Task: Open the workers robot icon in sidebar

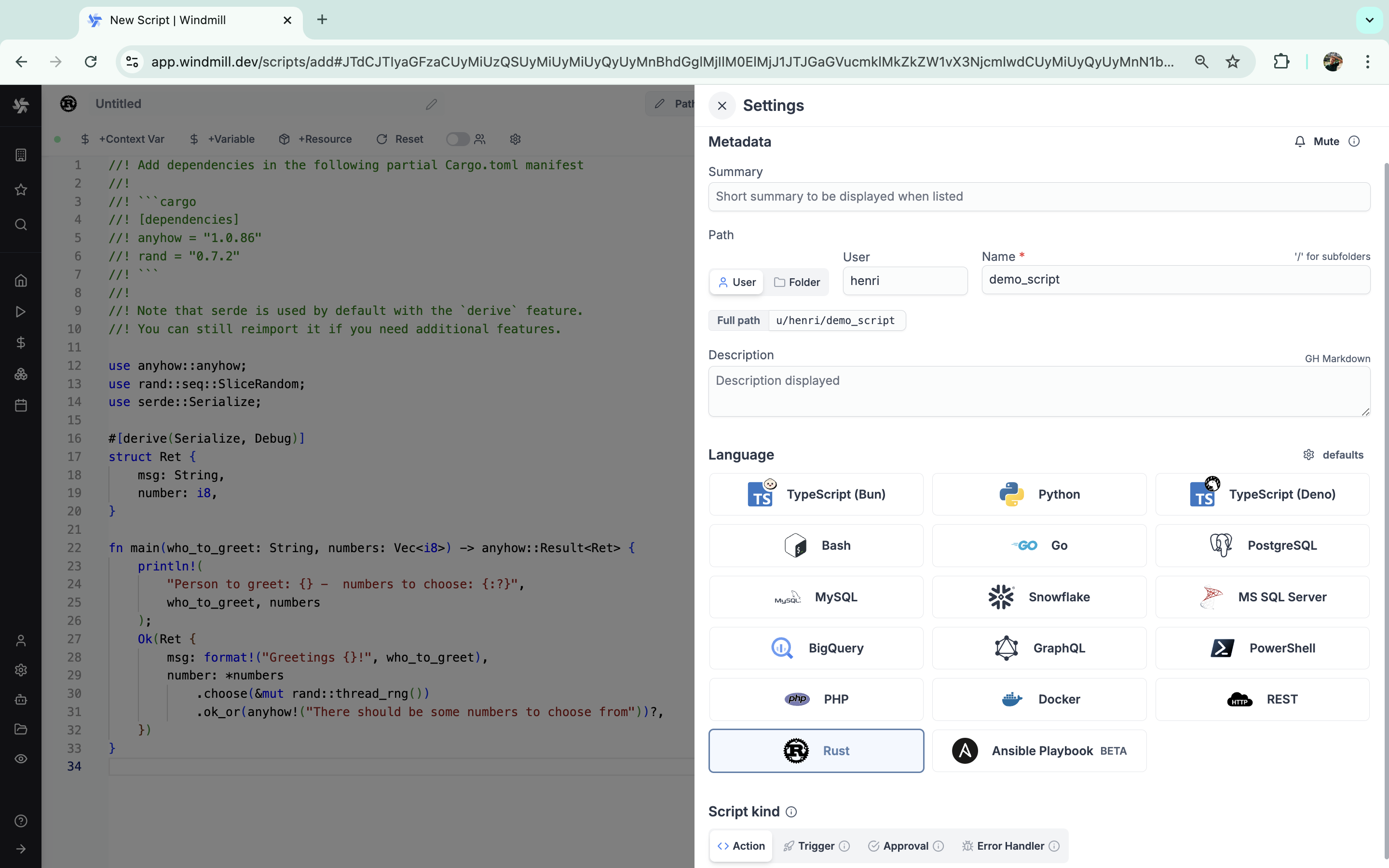Action: (21, 699)
